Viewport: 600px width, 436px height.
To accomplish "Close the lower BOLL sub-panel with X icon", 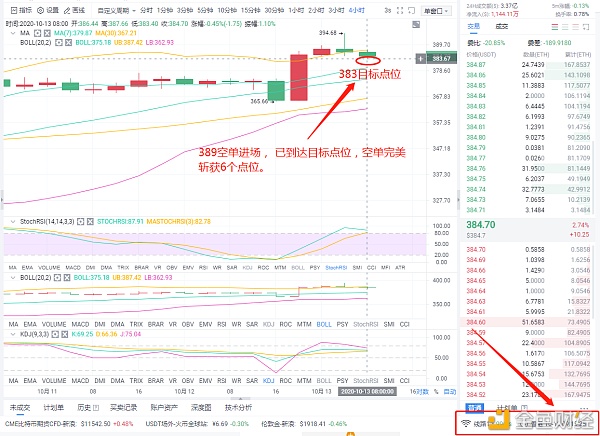I will click(68, 278).
